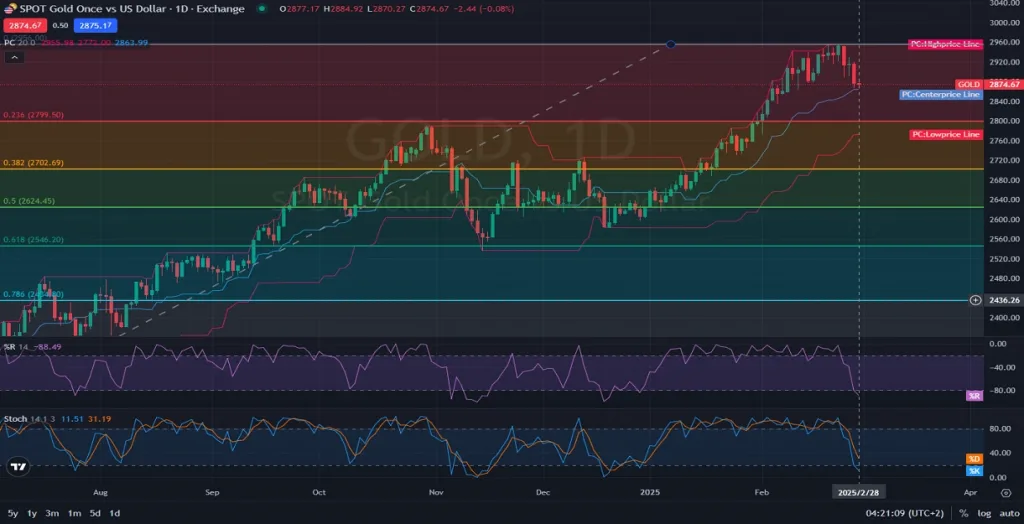Click the GOLD price label on scale
Image resolution: width=1024 pixels, height=524 pixels.
click(x=968, y=84)
